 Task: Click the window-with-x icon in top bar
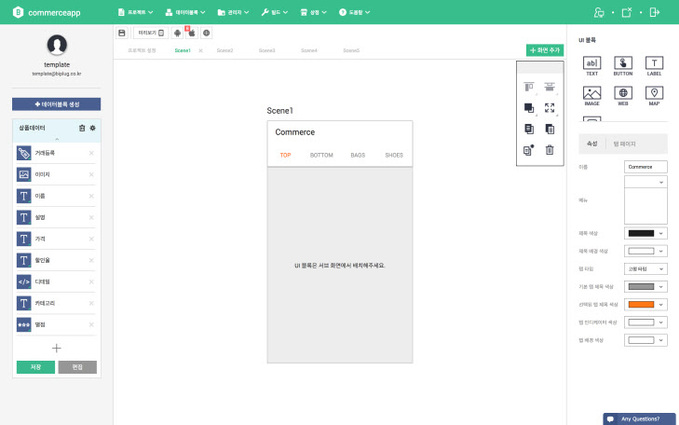click(627, 12)
